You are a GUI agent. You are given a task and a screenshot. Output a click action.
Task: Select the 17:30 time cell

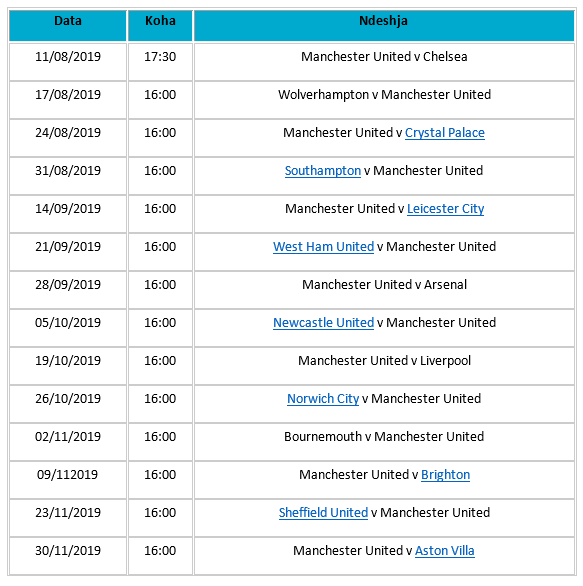point(160,62)
